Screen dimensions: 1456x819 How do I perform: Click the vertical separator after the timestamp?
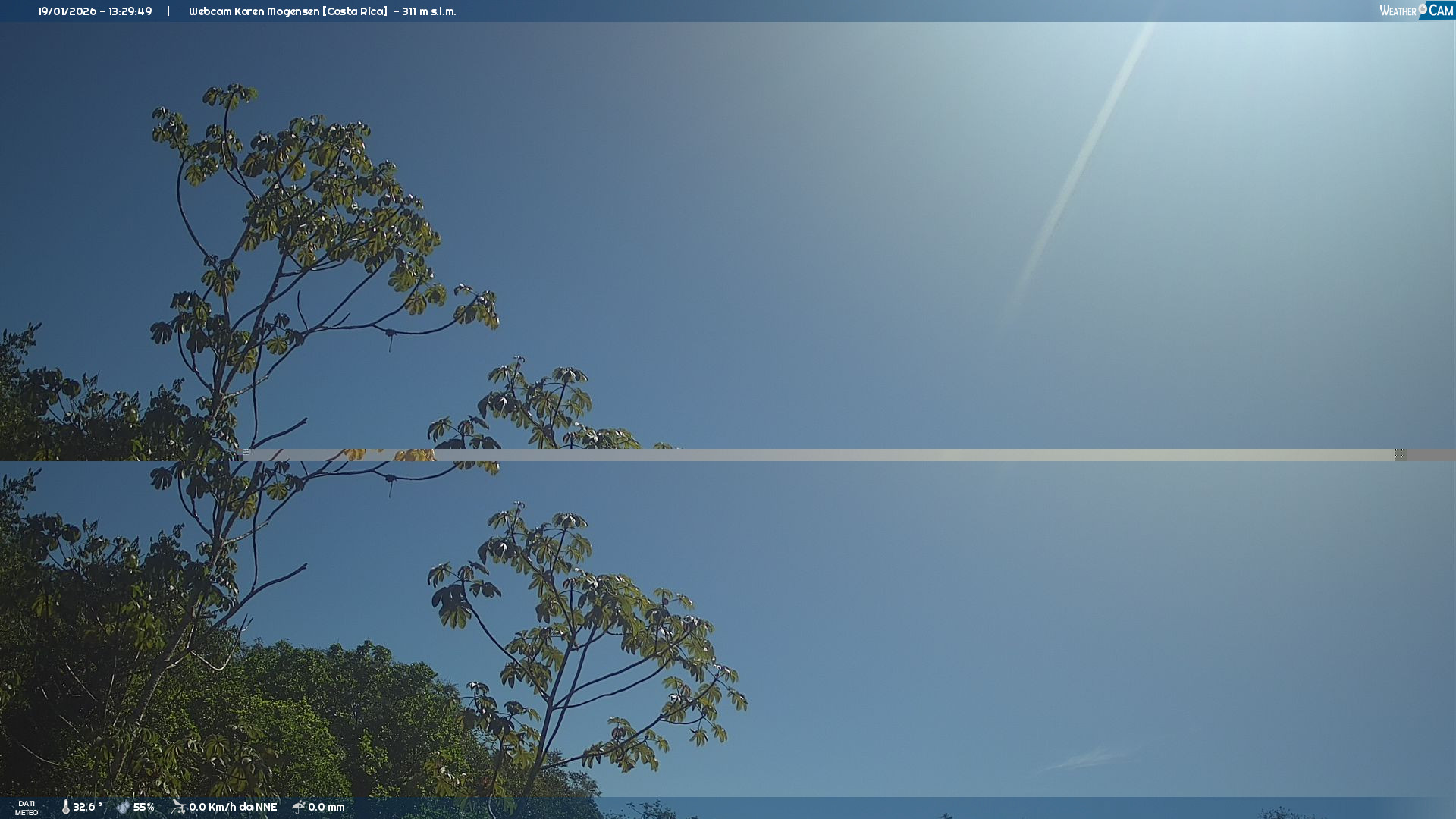168,11
